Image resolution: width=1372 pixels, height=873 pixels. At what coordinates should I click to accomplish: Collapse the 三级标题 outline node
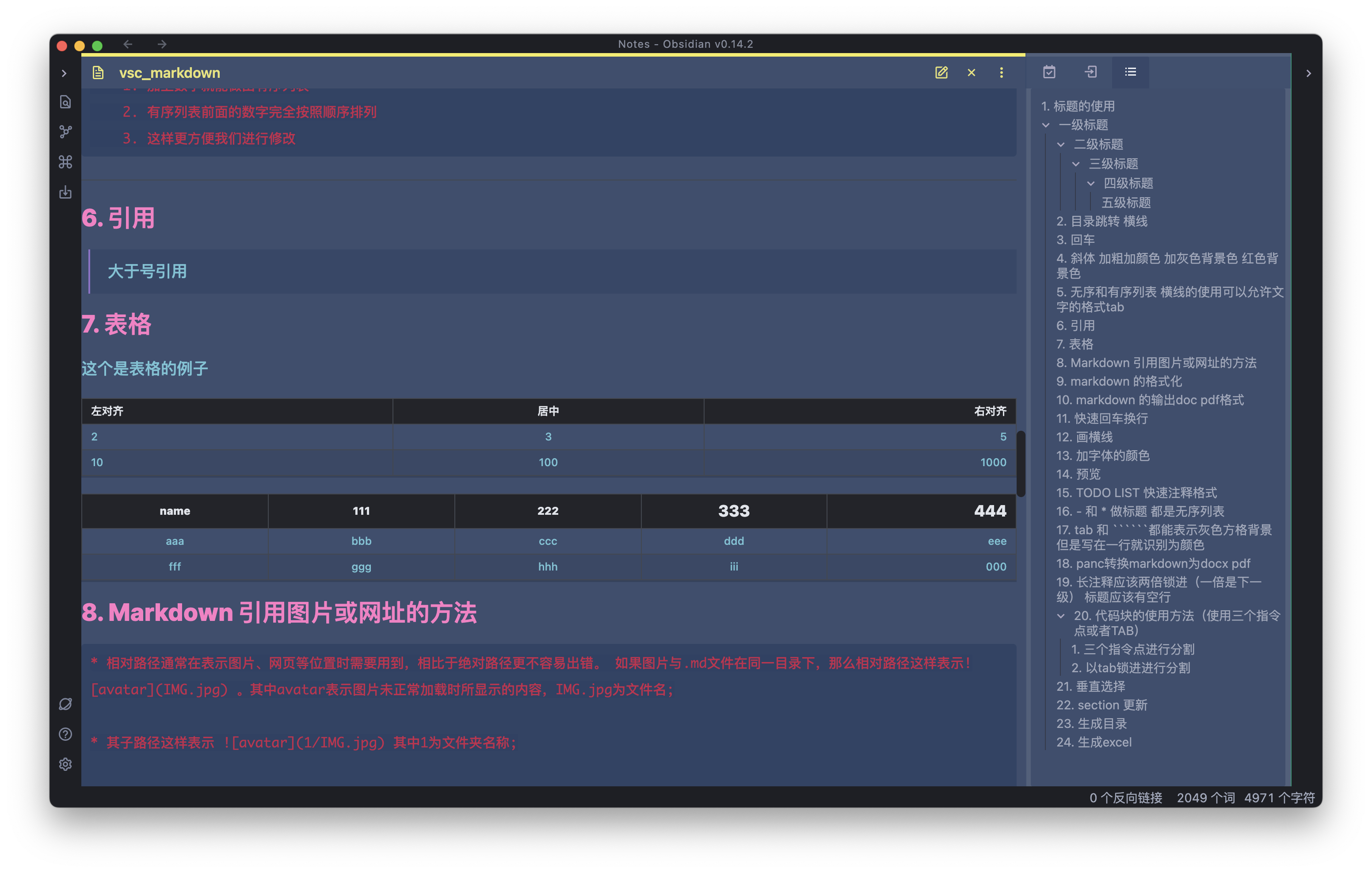pyautogui.click(x=1076, y=164)
